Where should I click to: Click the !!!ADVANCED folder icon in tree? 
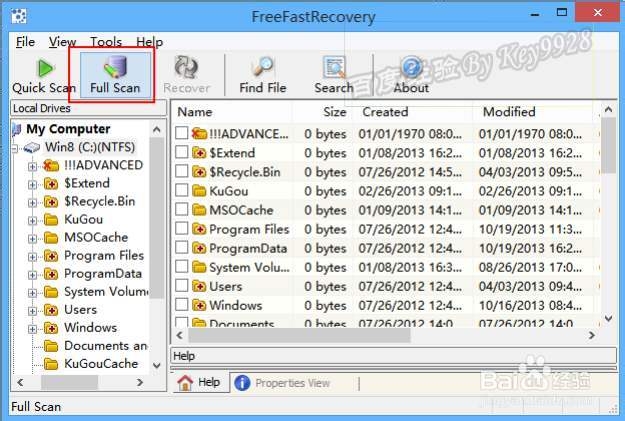click(51, 165)
